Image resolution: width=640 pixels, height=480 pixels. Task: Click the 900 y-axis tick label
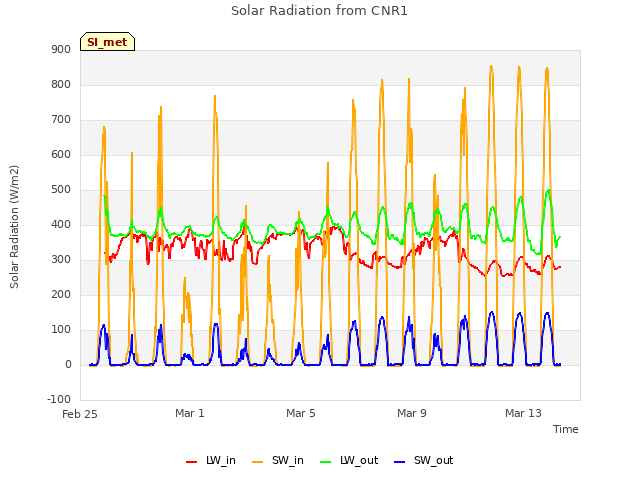tap(61, 49)
